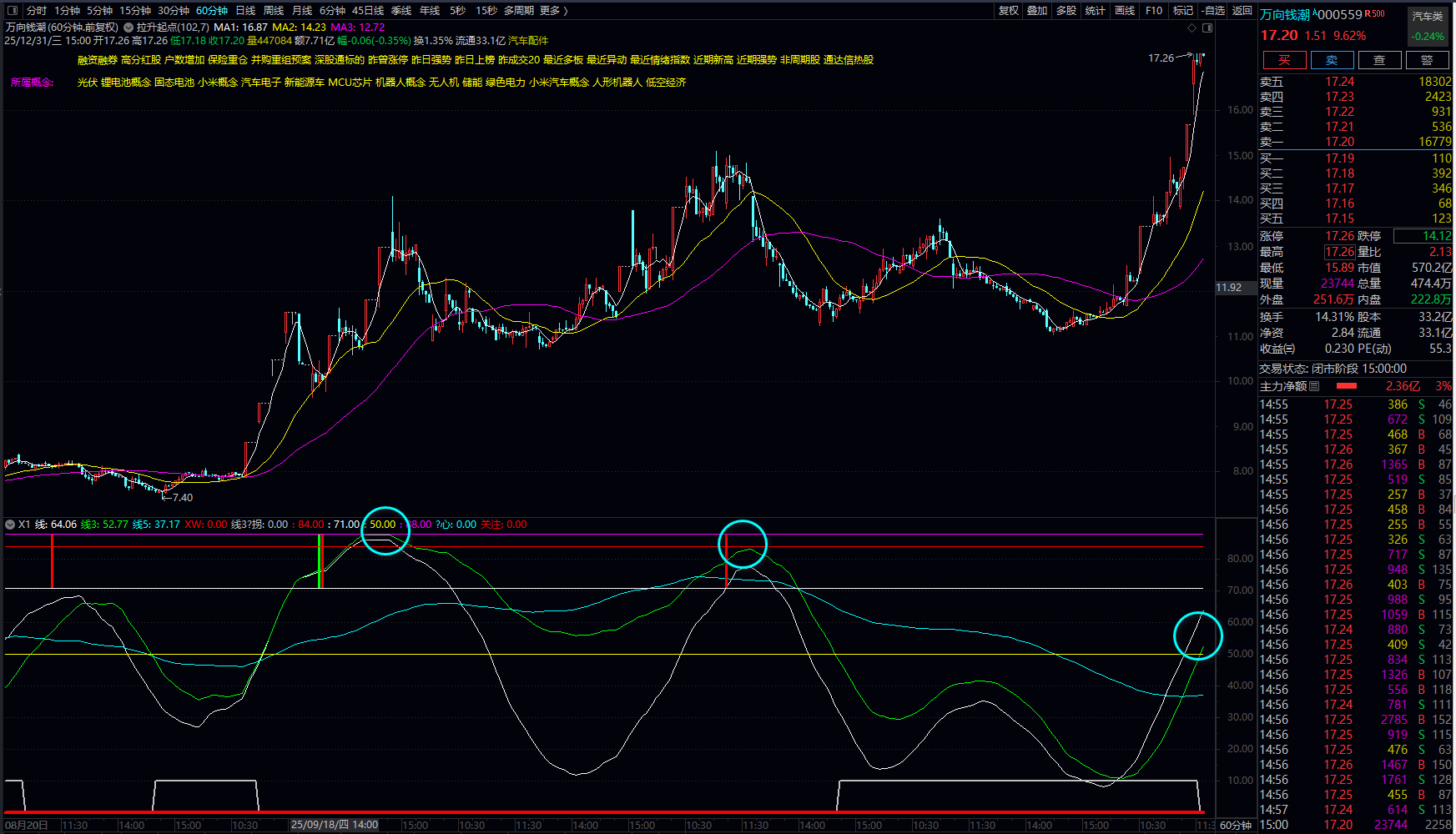
Task: Expand the 拉升起点 main indicator dropdown arrow
Action: (128, 28)
